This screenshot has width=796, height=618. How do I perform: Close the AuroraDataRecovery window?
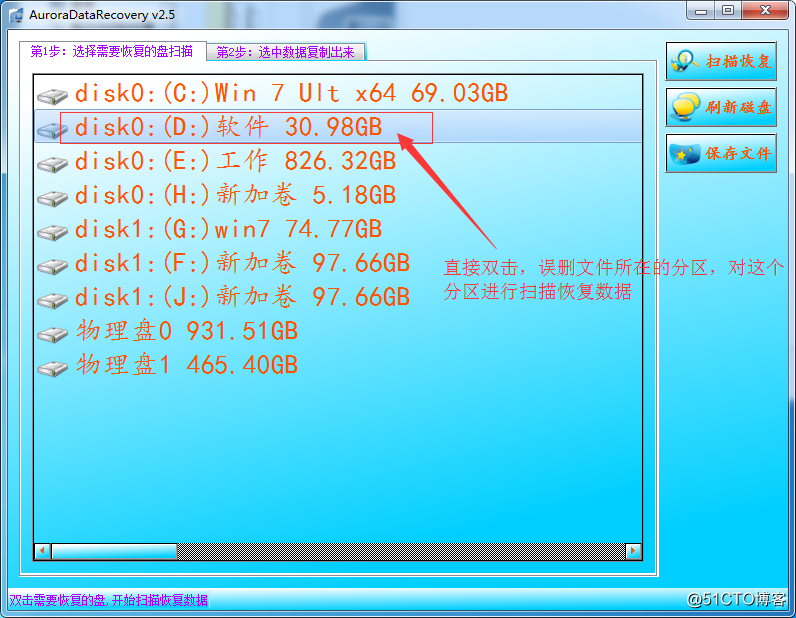point(766,11)
